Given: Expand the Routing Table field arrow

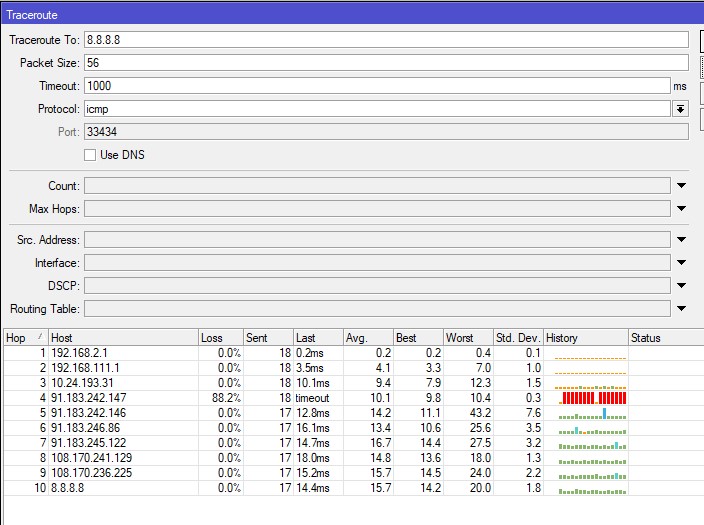Looking at the screenshot, I should click(681, 309).
